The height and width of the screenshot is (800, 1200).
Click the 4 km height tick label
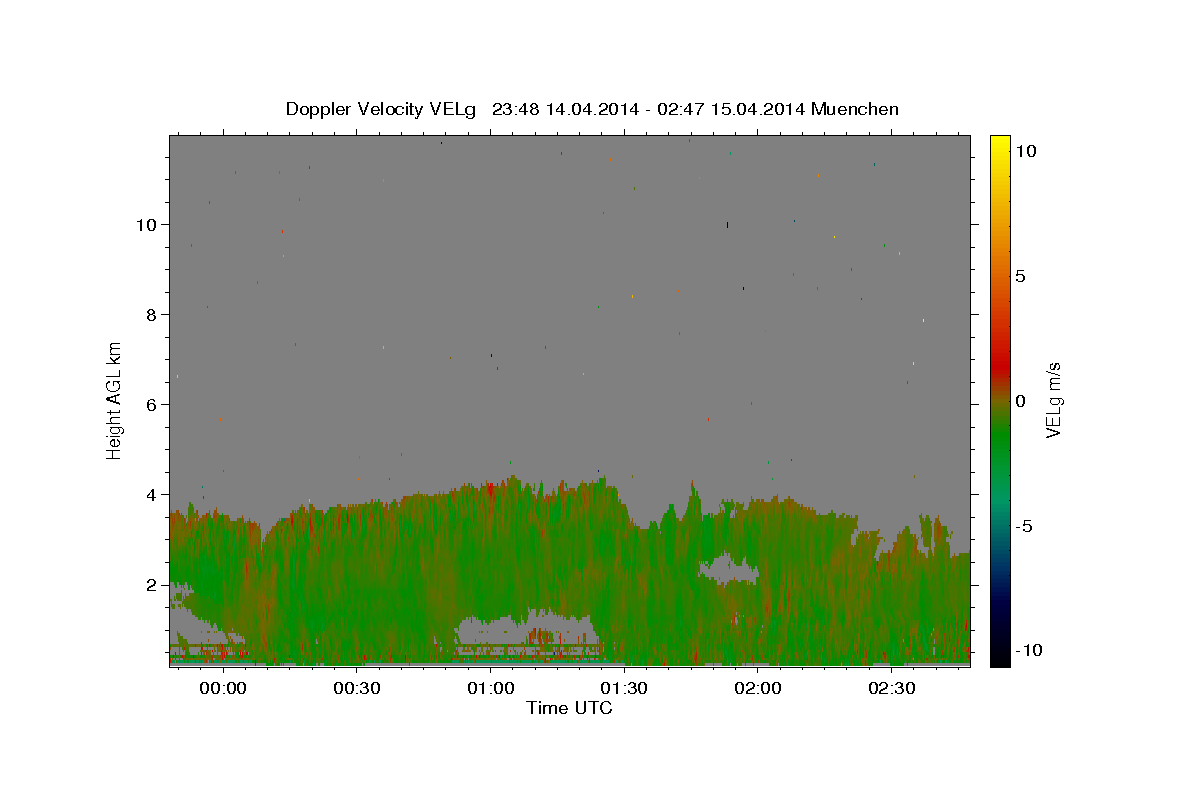(150, 494)
